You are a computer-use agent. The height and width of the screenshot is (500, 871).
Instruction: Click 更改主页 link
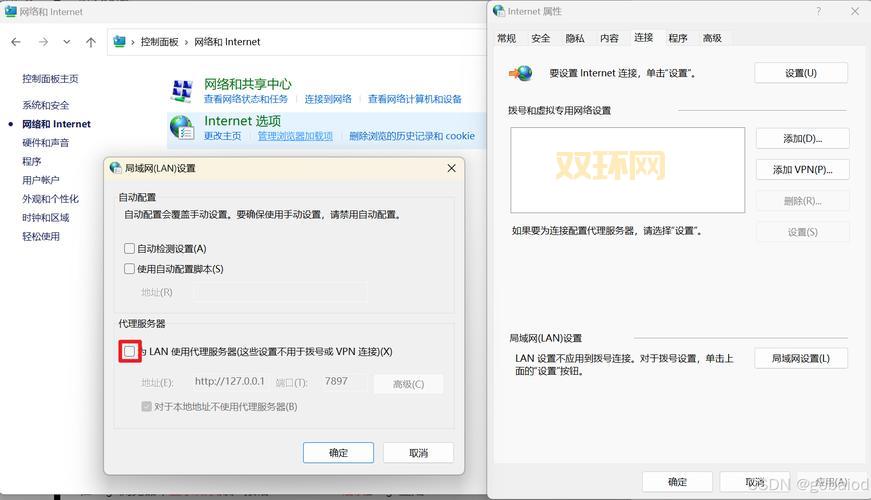click(x=222, y=136)
